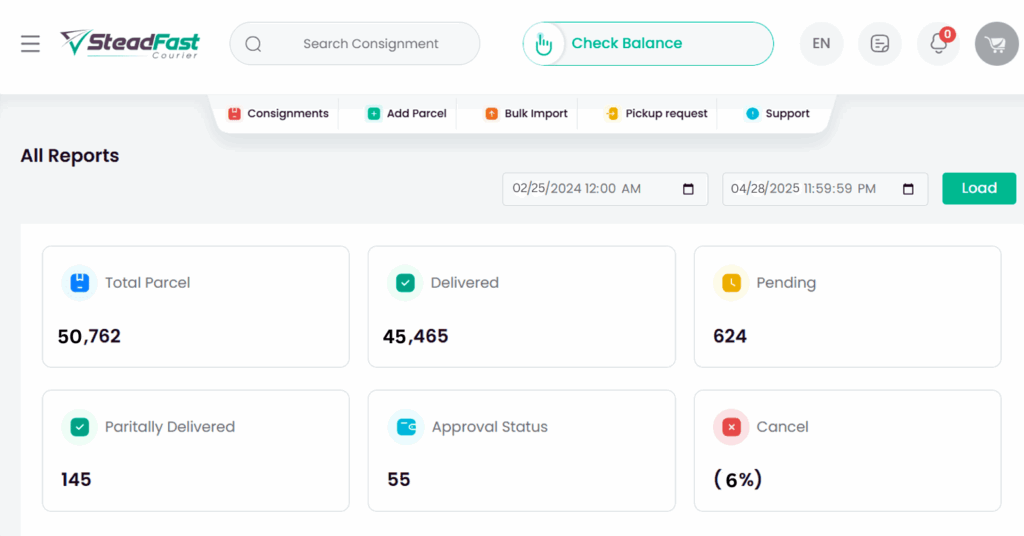Click the notification bell icon

[938, 44]
